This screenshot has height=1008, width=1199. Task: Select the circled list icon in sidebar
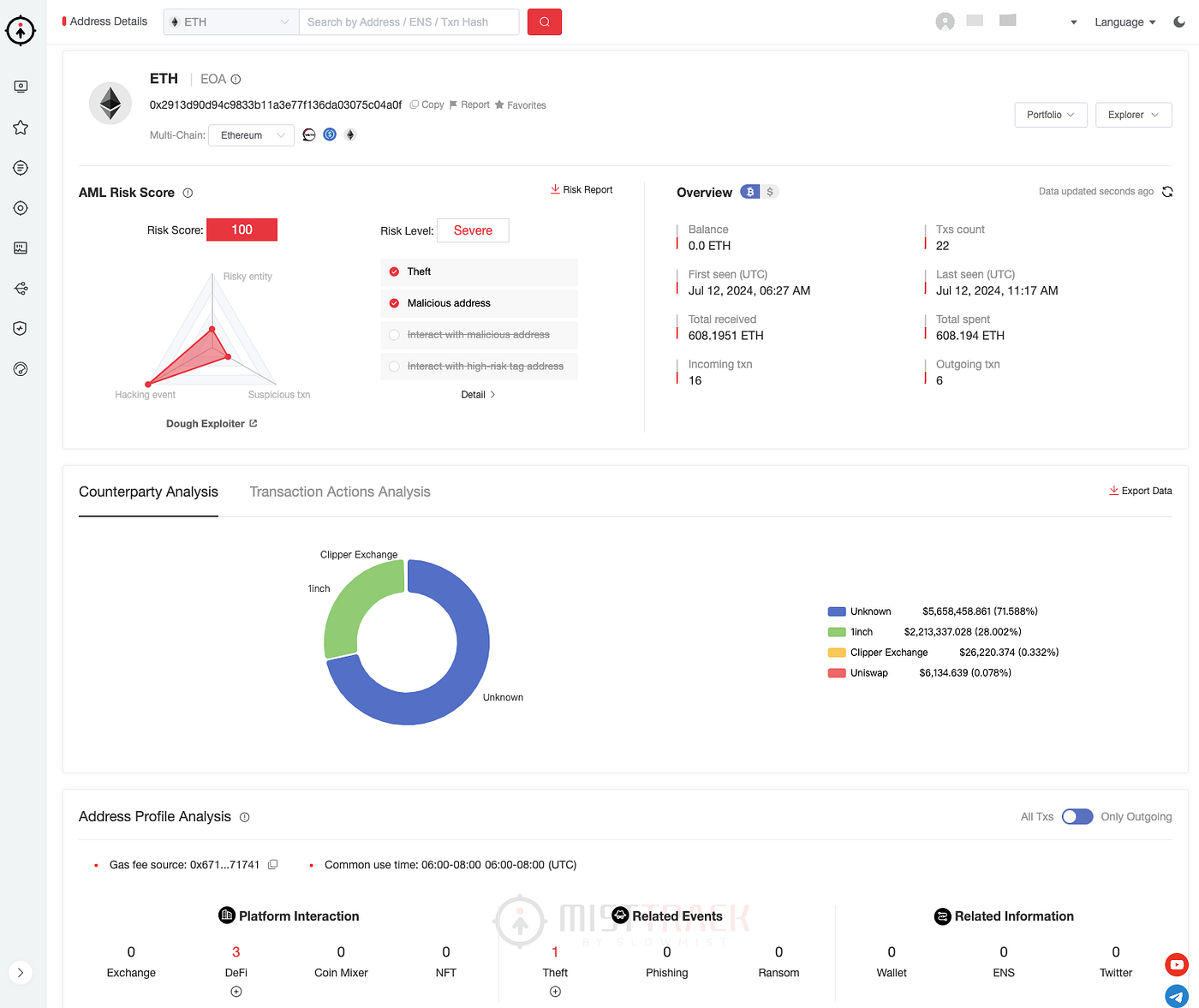point(21,168)
